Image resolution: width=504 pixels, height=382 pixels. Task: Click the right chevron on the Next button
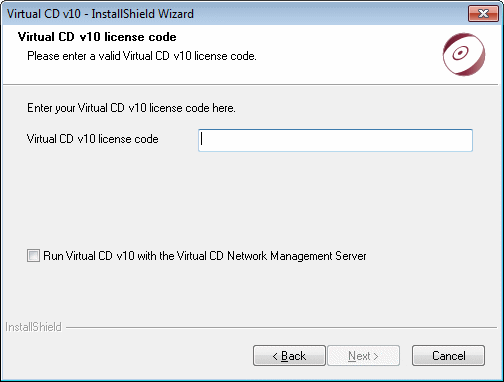pos(376,356)
